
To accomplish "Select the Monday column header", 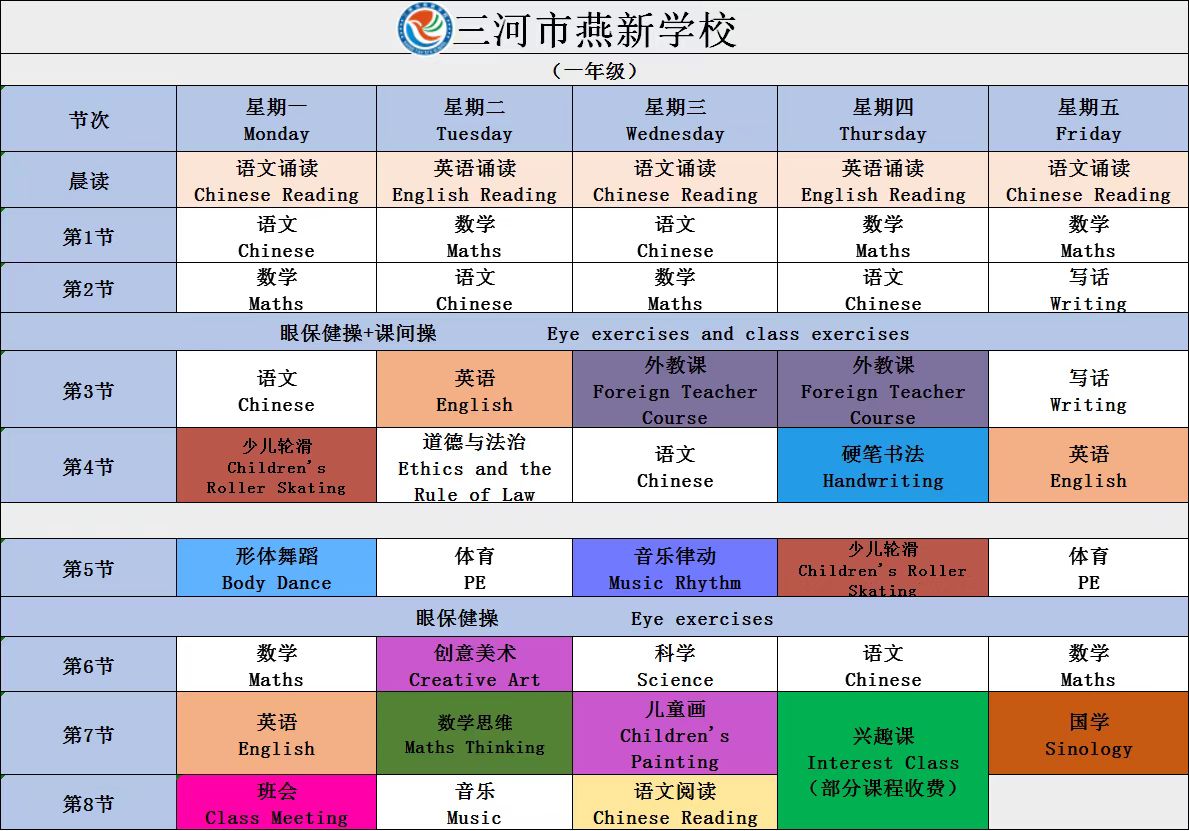I will (x=276, y=120).
